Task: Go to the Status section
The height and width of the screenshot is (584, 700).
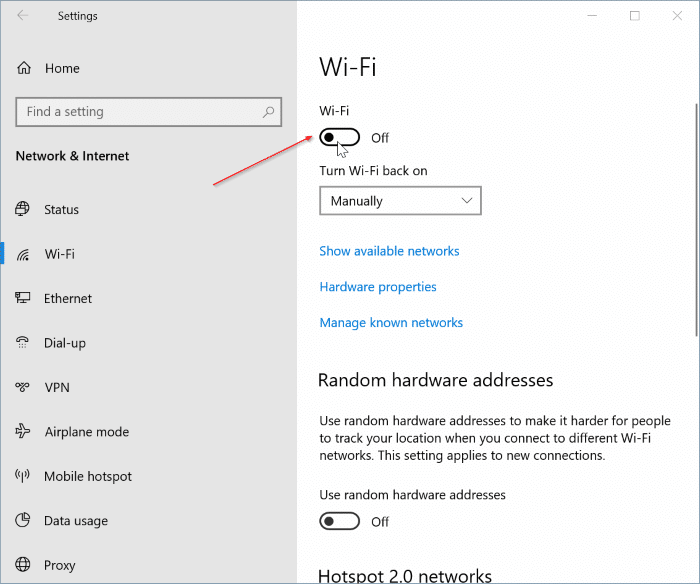Action: [x=61, y=209]
